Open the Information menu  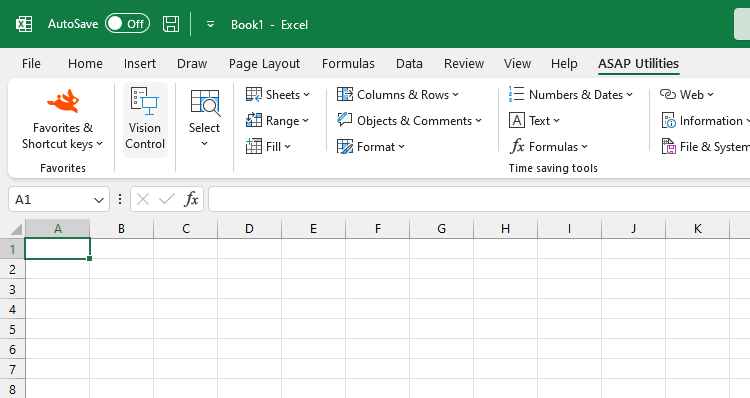[x=705, y=121]
